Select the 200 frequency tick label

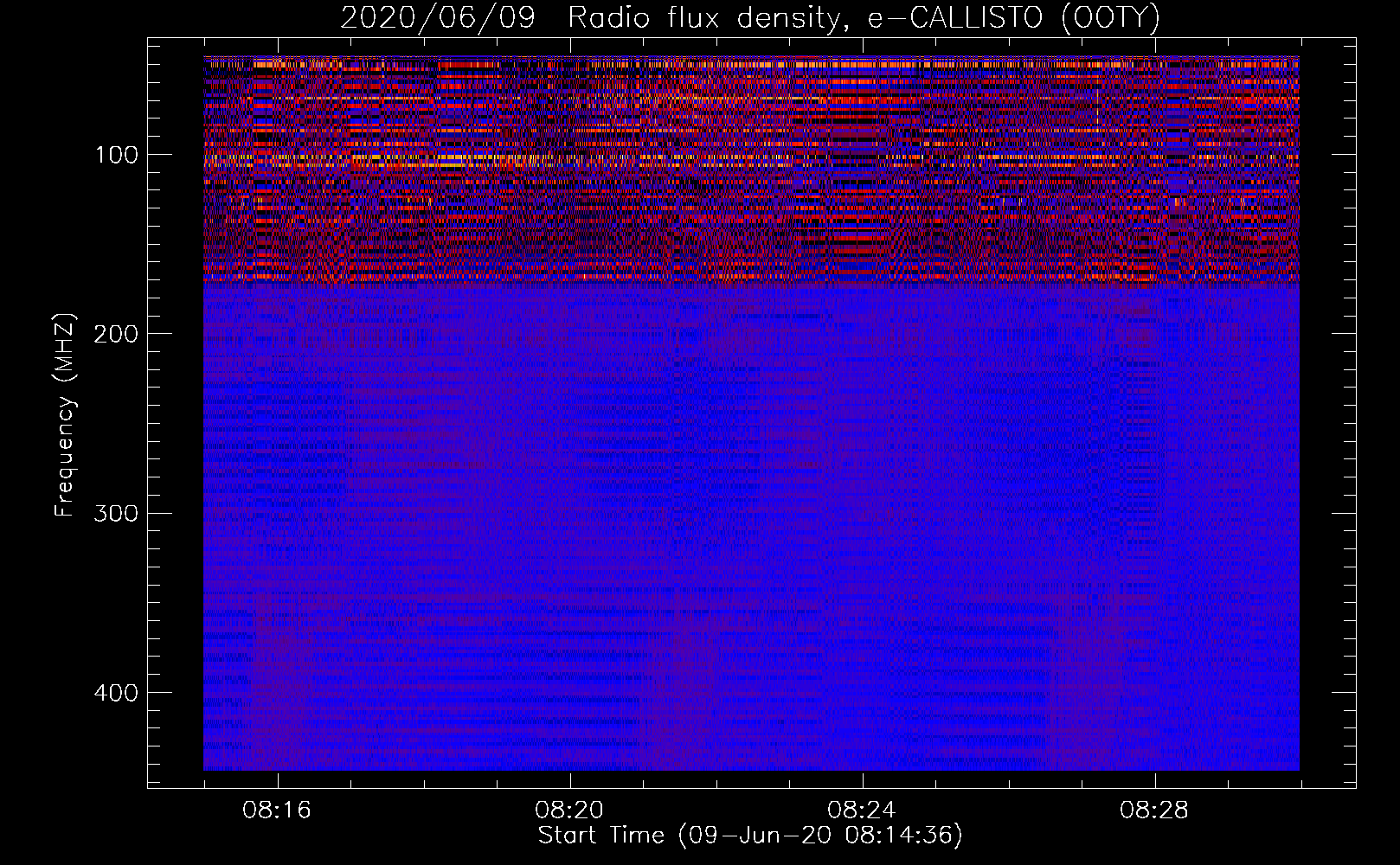click(x=117, y=334)
